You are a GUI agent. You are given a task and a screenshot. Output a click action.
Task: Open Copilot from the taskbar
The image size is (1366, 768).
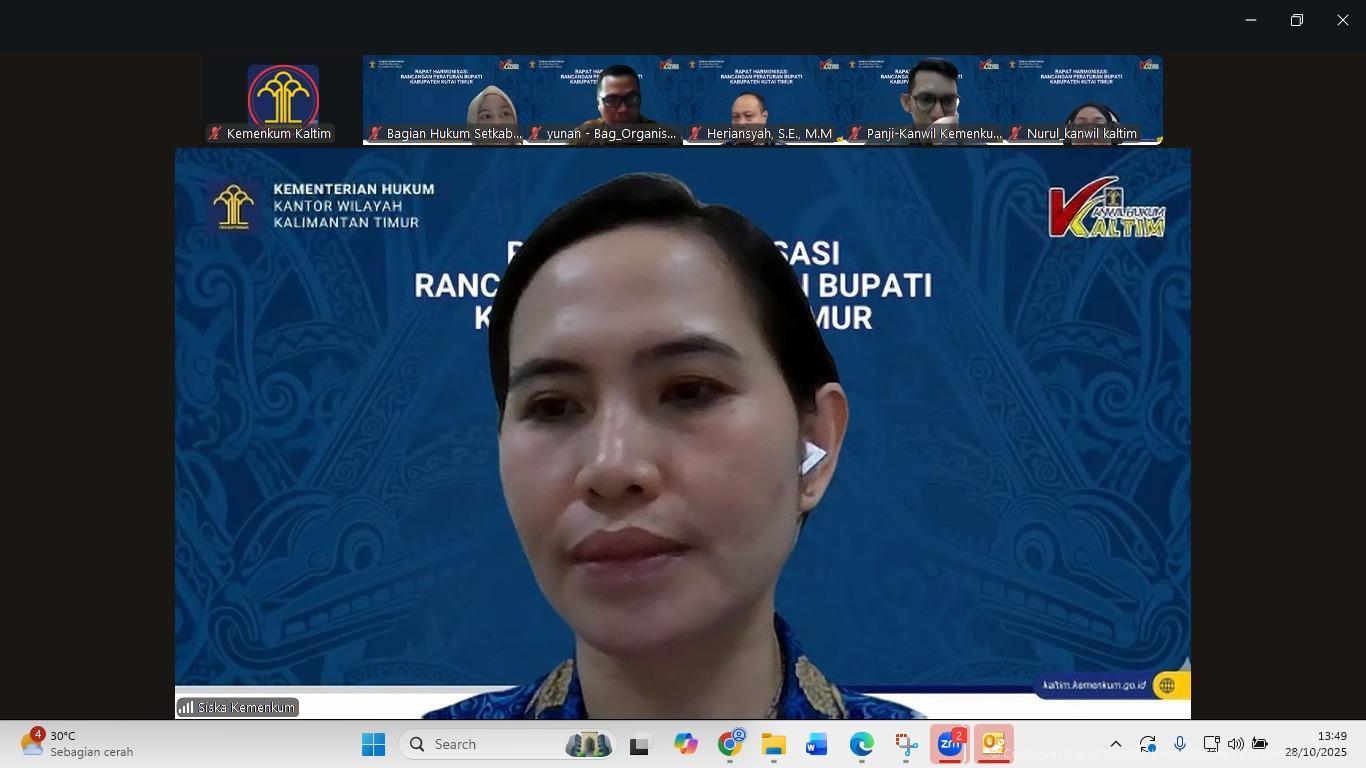[x=685, y=745]
